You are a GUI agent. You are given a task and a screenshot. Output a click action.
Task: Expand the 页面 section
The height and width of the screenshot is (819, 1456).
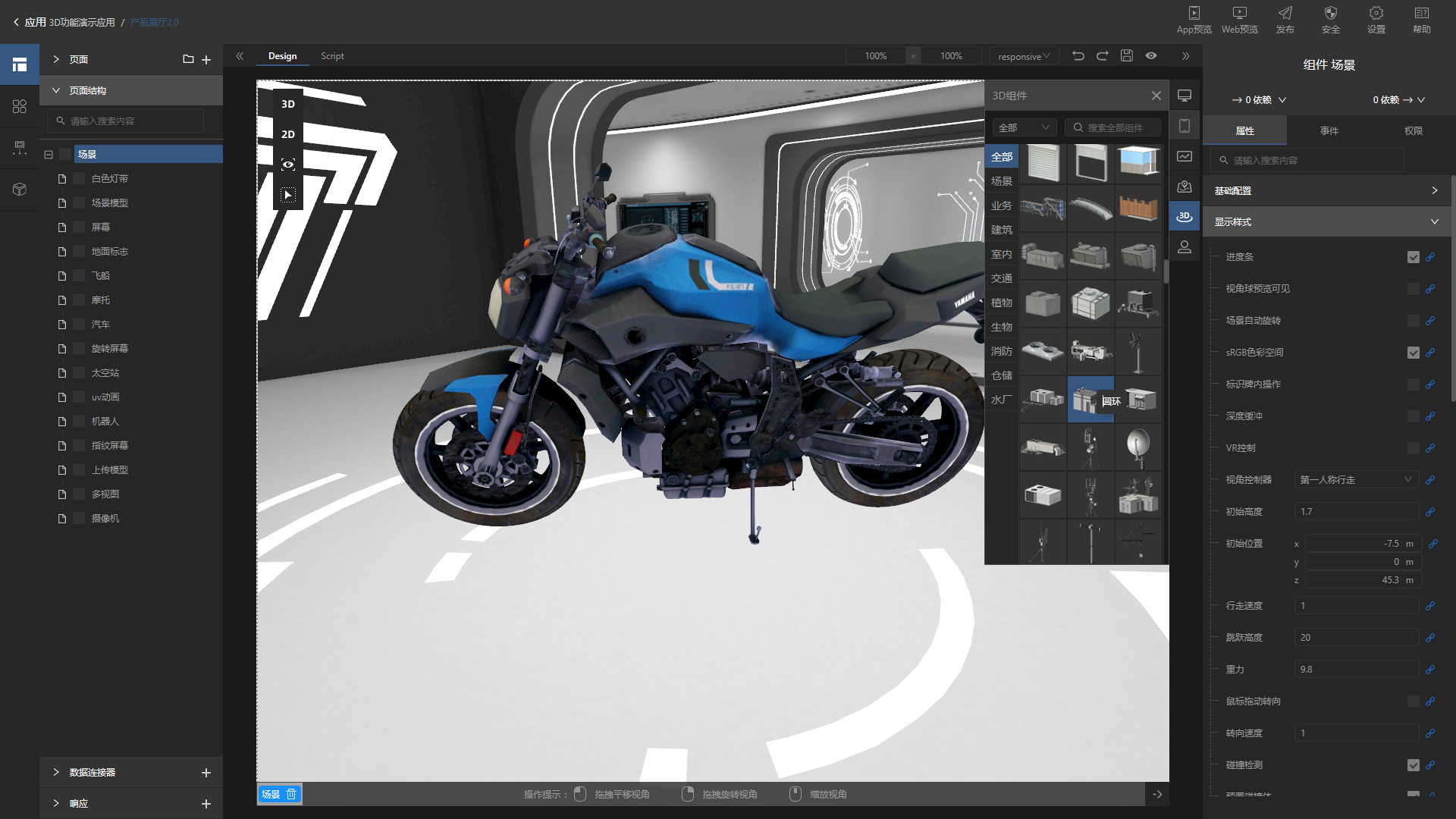[x=56, y=59]
